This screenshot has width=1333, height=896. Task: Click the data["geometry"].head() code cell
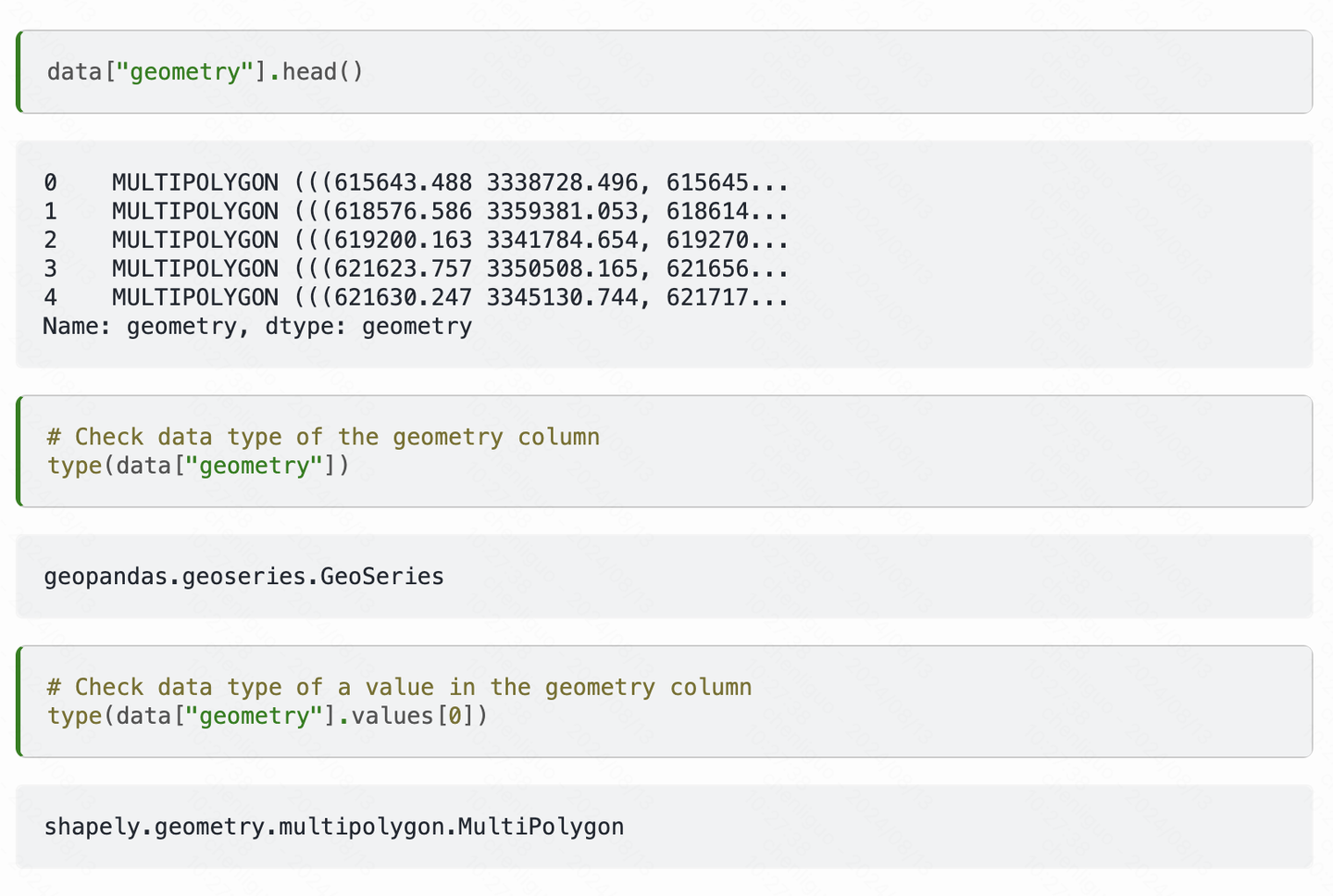204,71
